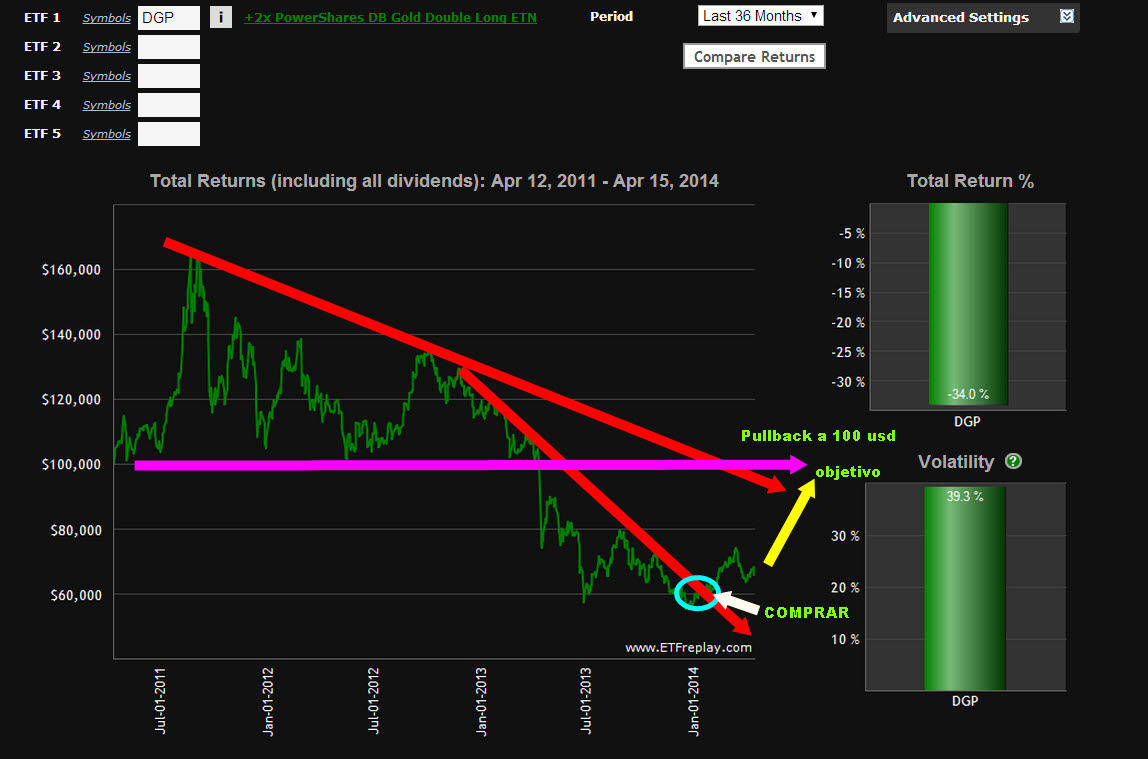
Task: Expand the Advanced Settings panel header
Action: 961,18
